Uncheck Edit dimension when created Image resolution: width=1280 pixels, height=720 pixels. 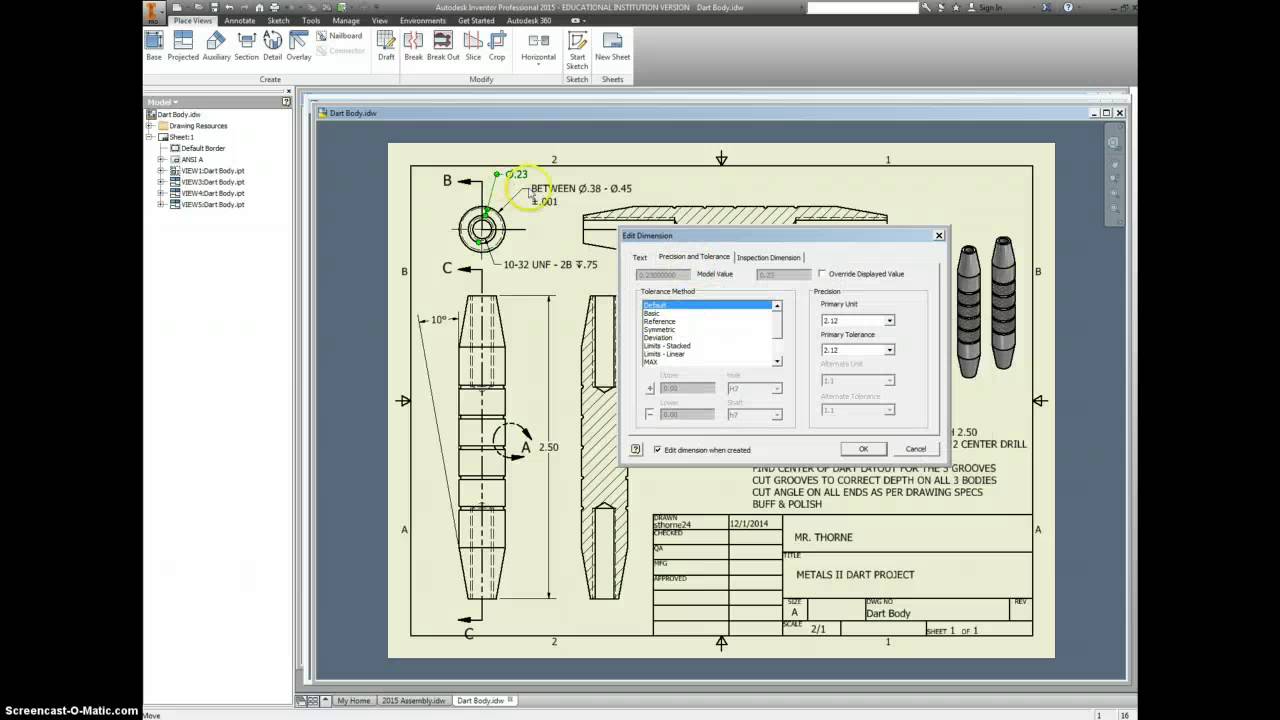pos(657,450)
